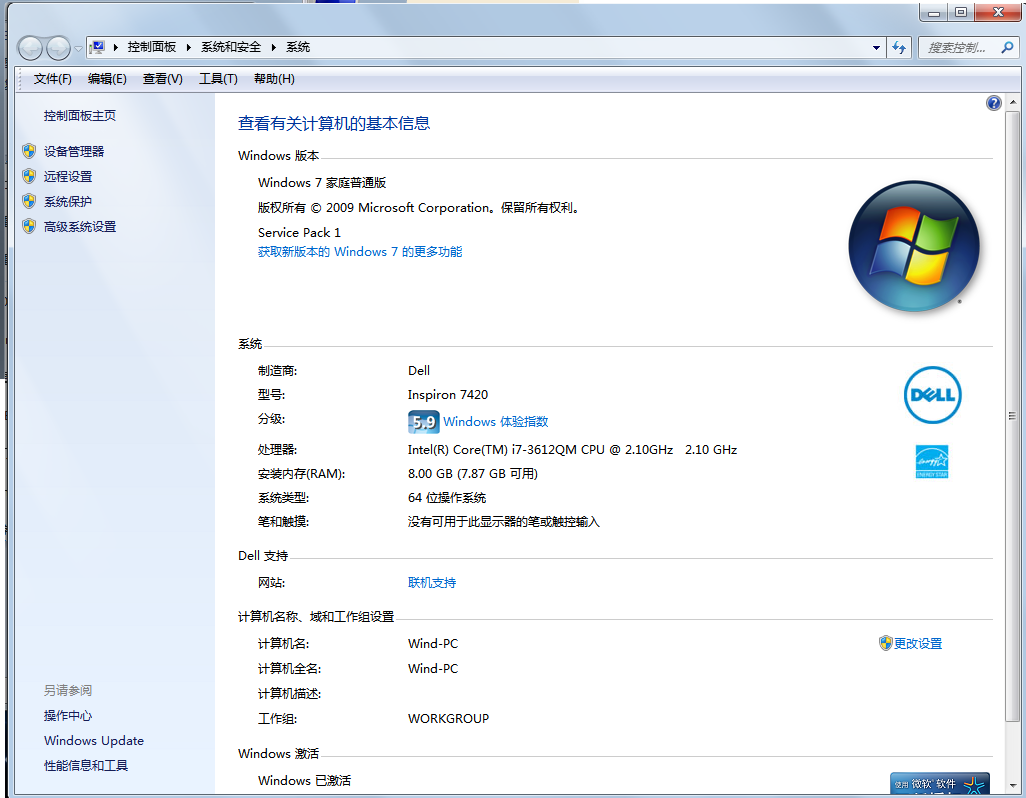Click the 5.9 experience index score badge
The width and height of the screenshot is (1026, 798).
point(423,421)
